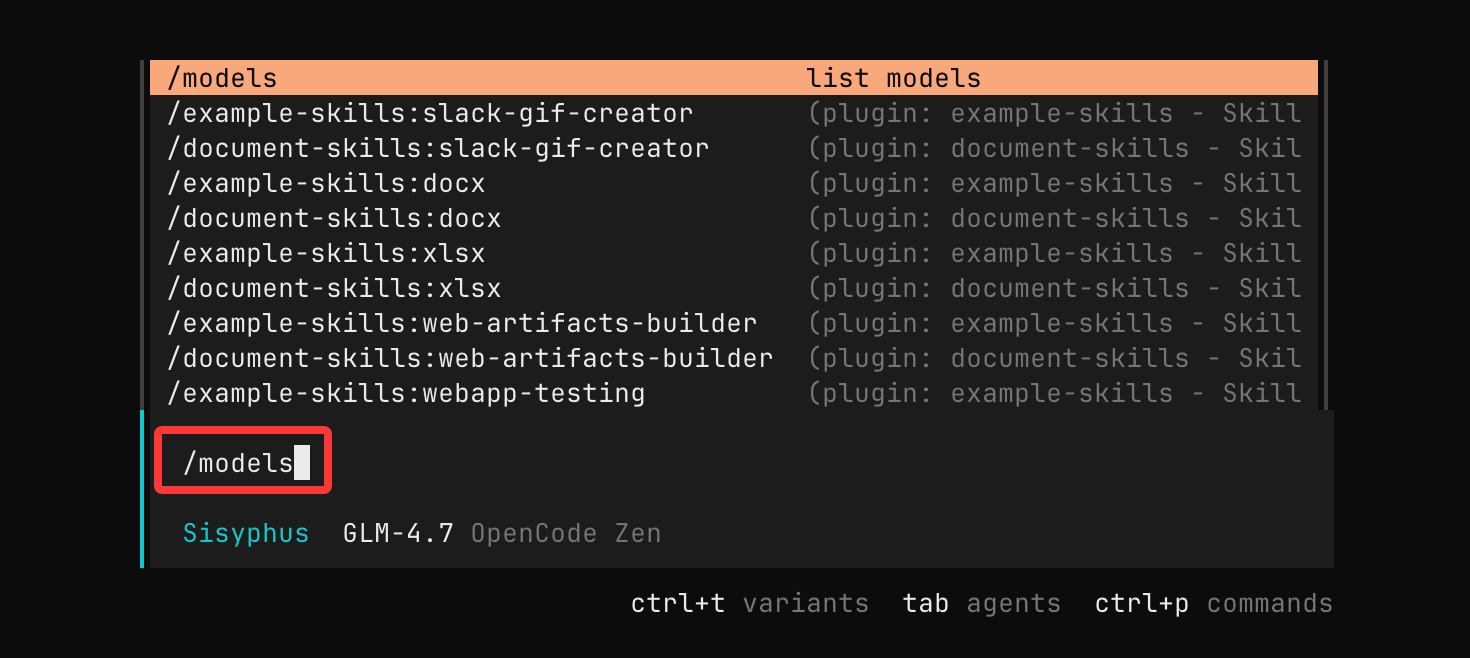The image size is (1470, 658).
Task: Pick the /document-skills:xlsx entry
Action: point(334,288)
